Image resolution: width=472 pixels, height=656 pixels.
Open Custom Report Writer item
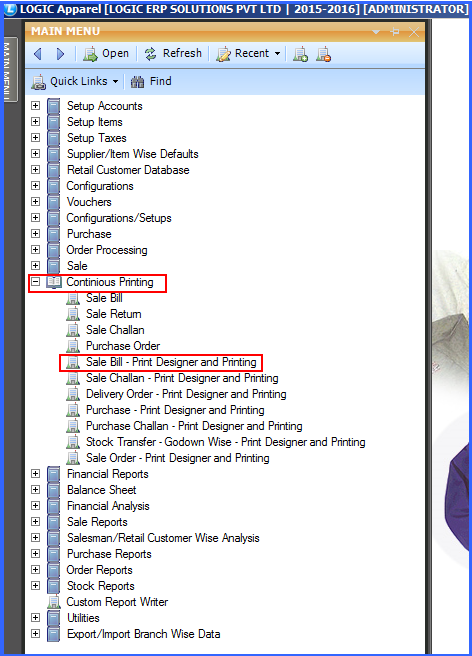(117, 602)
